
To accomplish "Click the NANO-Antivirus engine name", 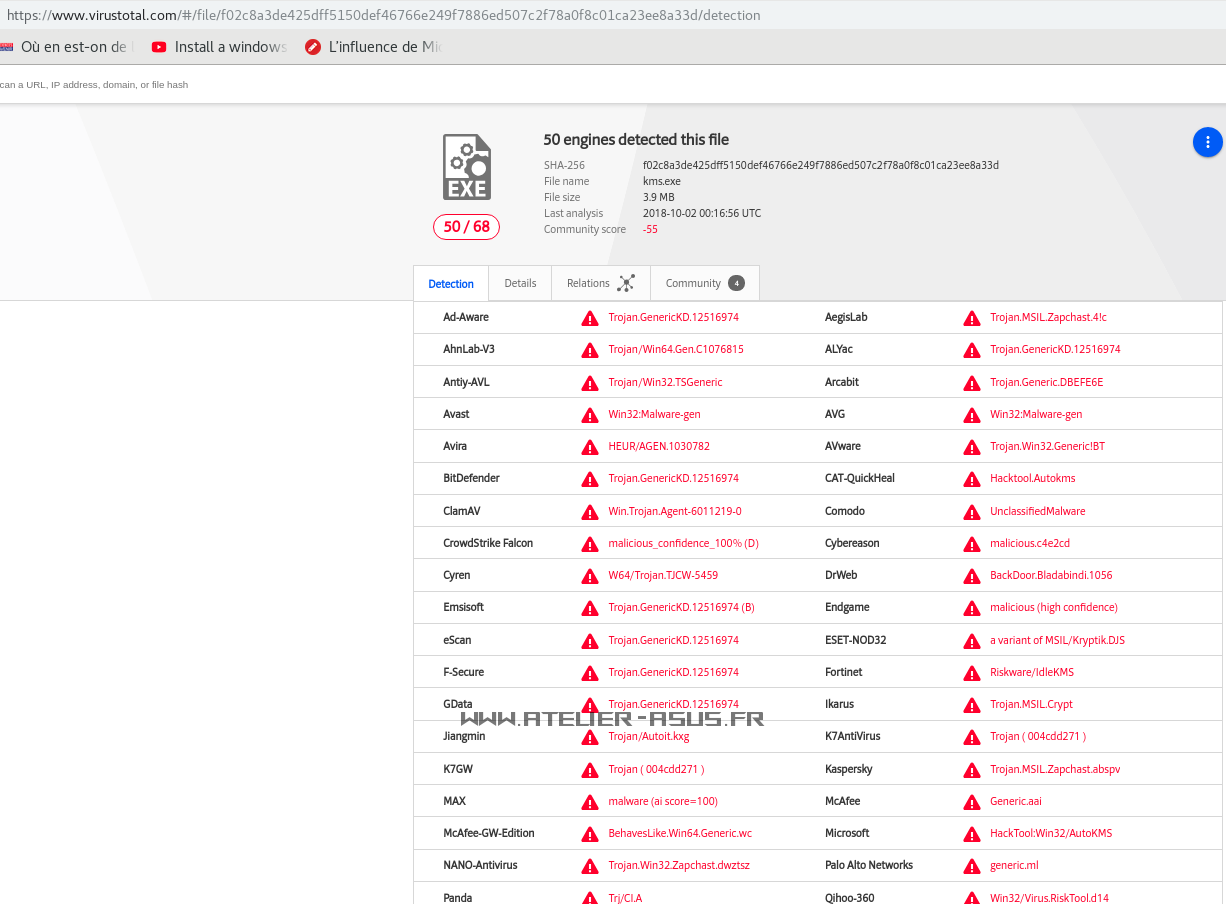I will tap(480, 865).
